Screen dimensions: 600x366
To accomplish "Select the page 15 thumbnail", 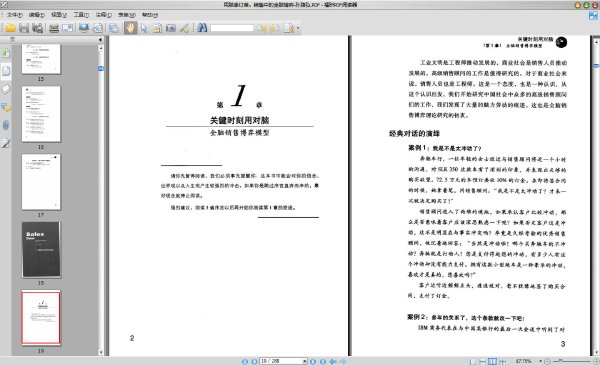I will pos(41,59).
